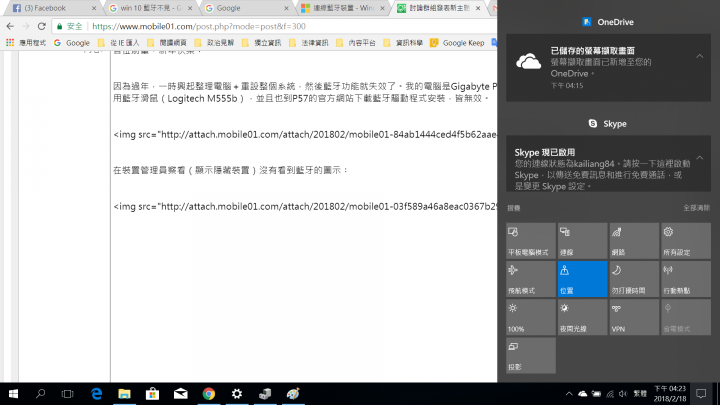Open the 連線 connect quick action
720x405 pixels.
tap(582, 241)
